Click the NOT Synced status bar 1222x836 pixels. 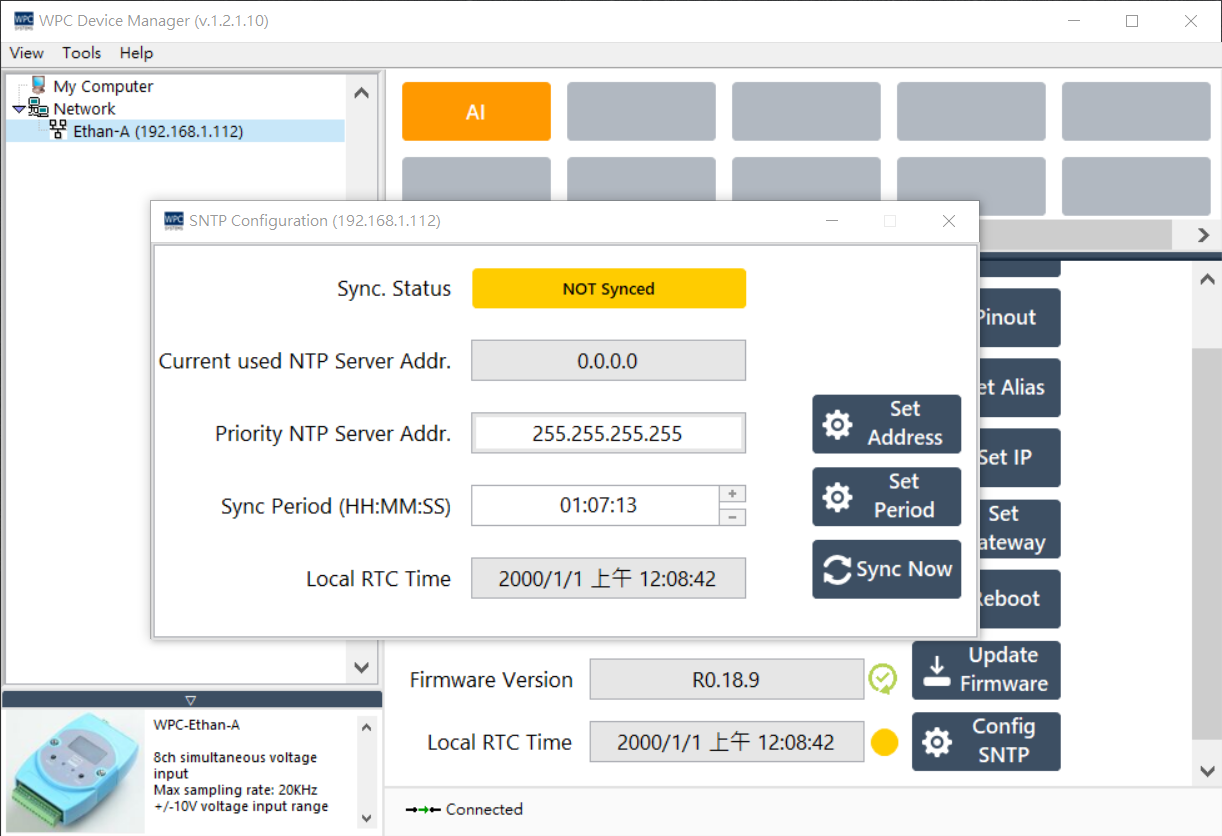608,289
